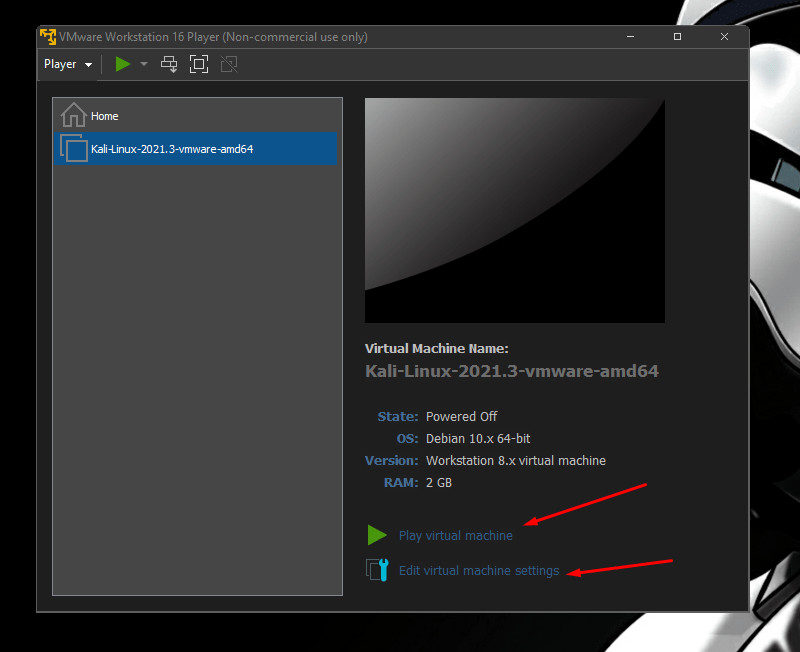The height and width of the screenshot is (652, 800).
Task: Select the Home label in the library list
Action: (105, 116)
